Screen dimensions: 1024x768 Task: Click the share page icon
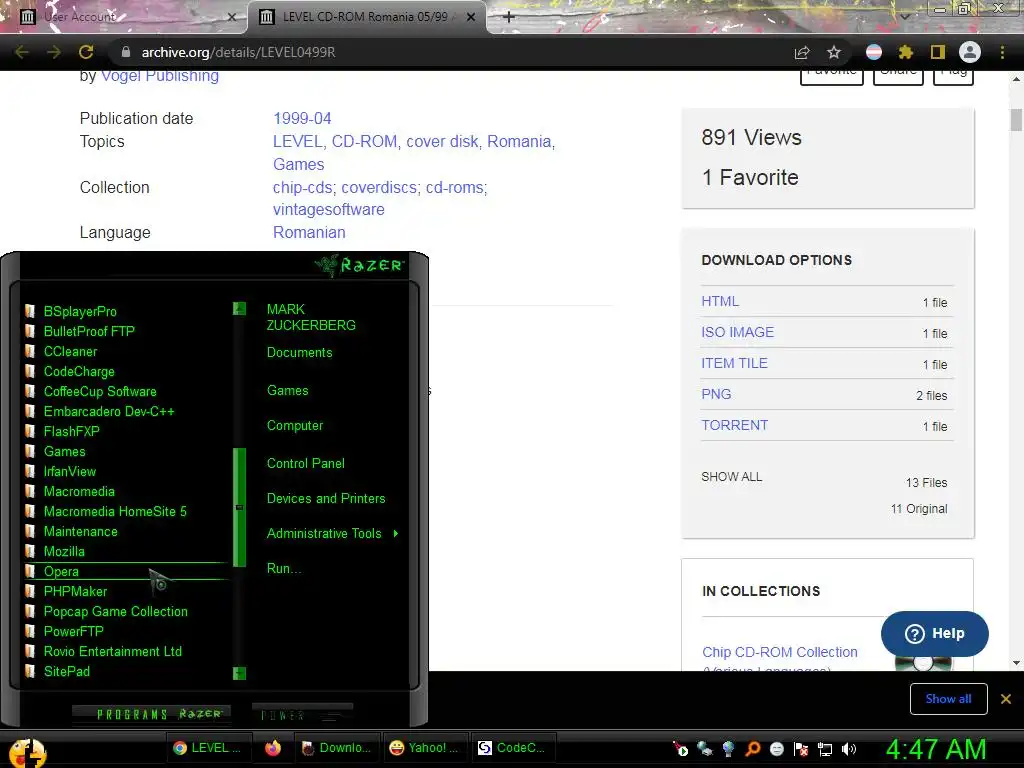click(x=802, y=52)
